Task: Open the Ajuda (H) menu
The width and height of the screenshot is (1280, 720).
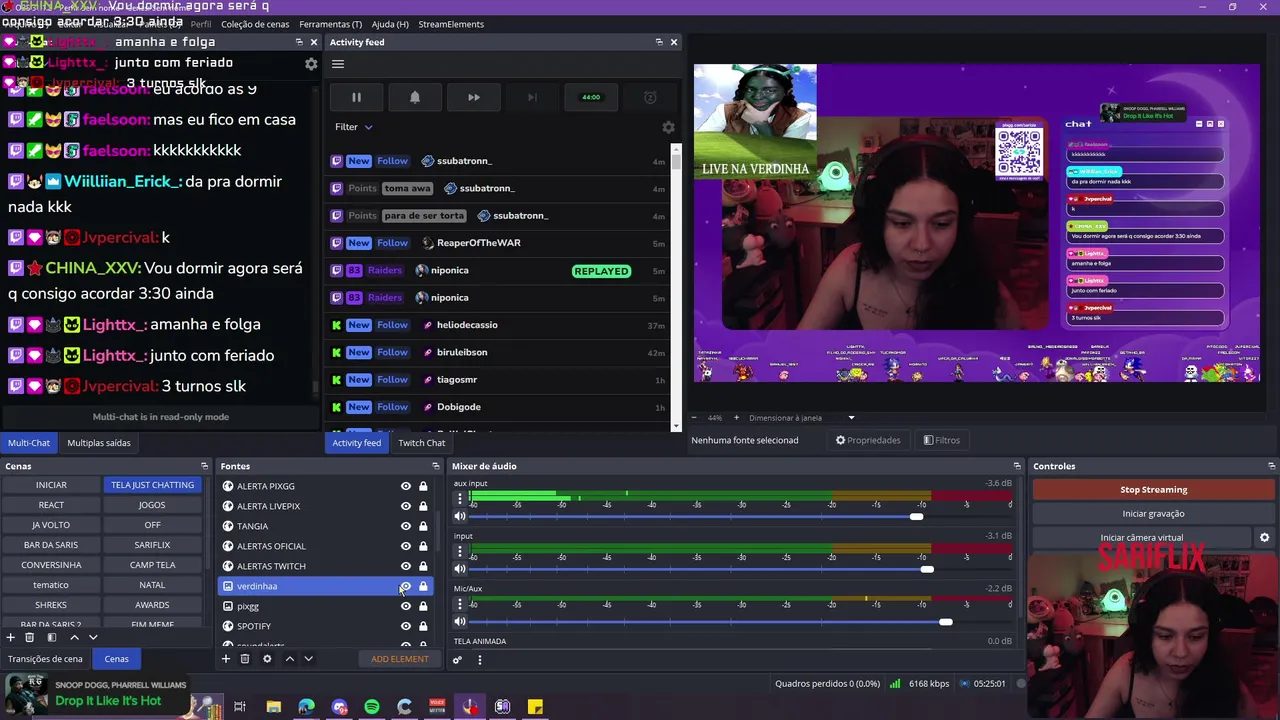Action: coord(390,24)
